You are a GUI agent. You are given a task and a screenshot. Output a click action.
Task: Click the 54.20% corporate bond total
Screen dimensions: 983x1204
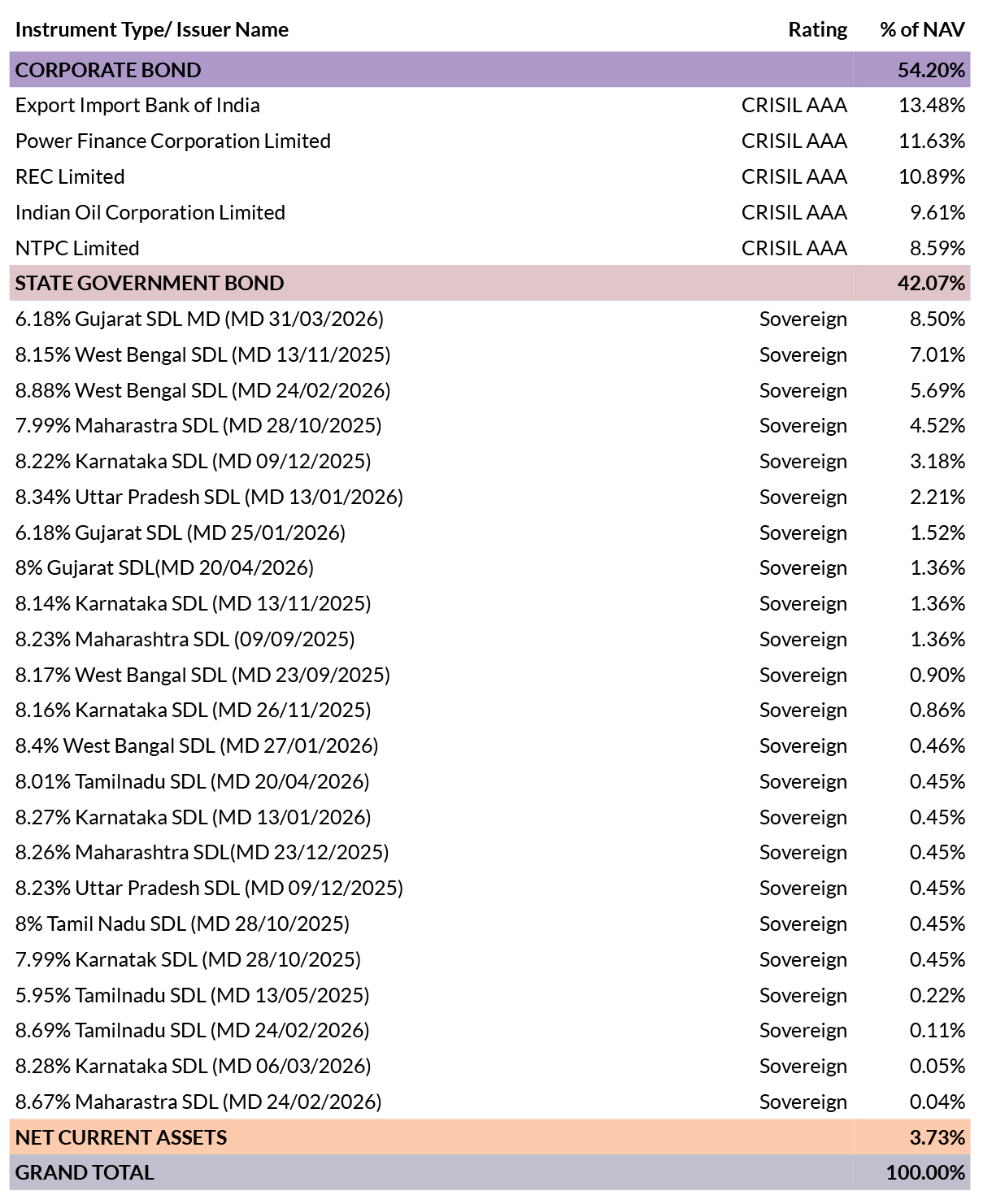(931, 70)
